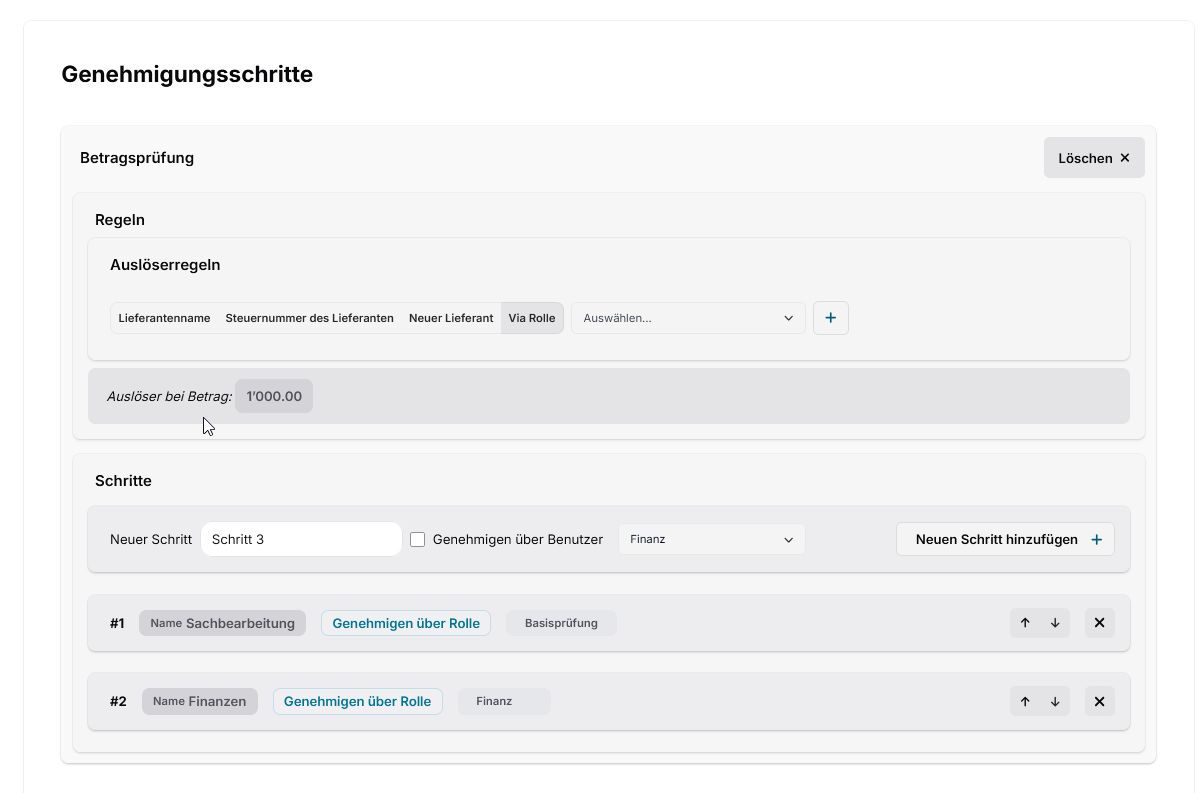The image size is (1199, 793).
Task: Move step #2 Finanzen up
Action: click(x=1024, y=701)
